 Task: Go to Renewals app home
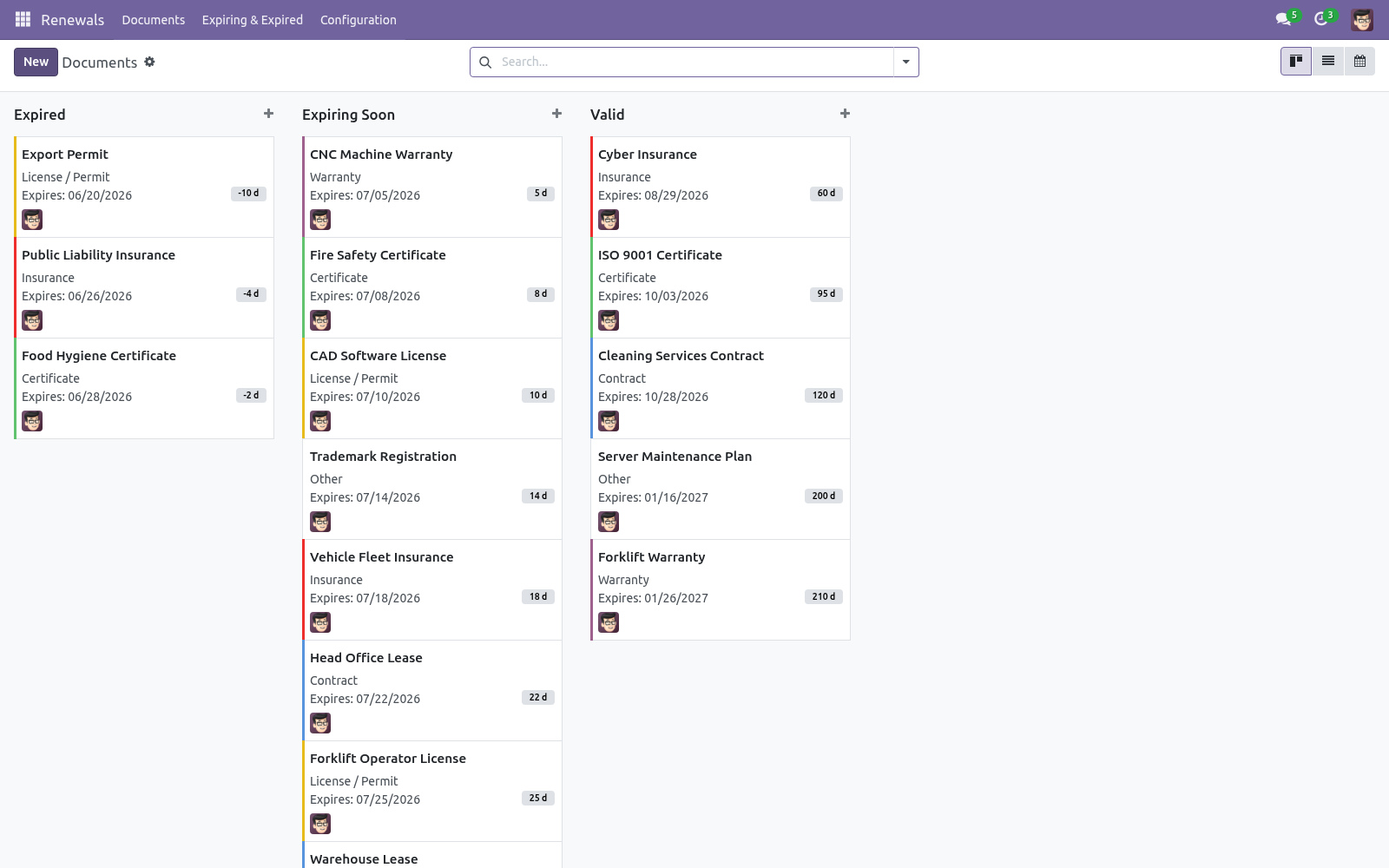pyautogui.click(x=72, y=20)
